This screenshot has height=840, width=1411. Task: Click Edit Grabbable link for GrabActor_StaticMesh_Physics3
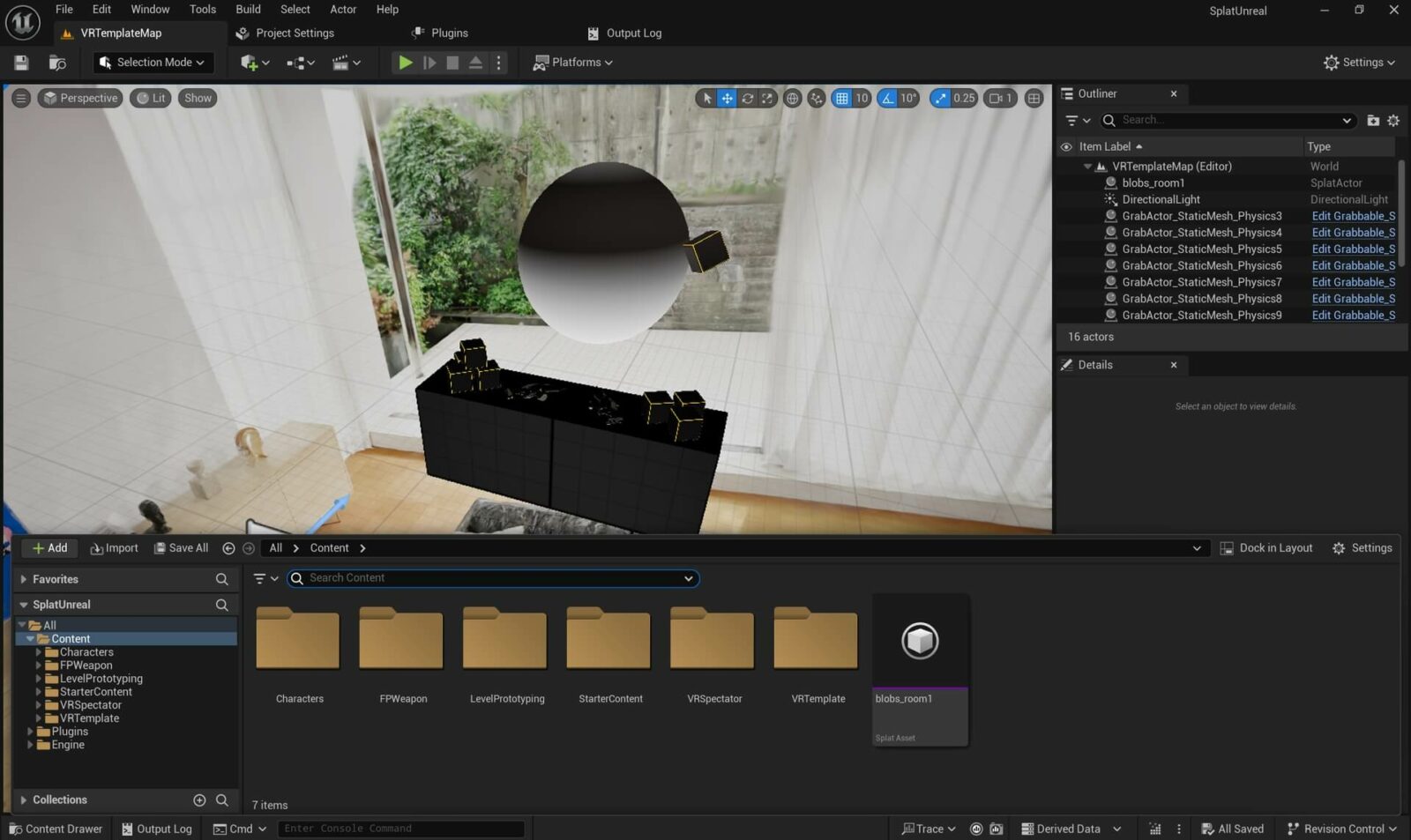(1353, 216)
